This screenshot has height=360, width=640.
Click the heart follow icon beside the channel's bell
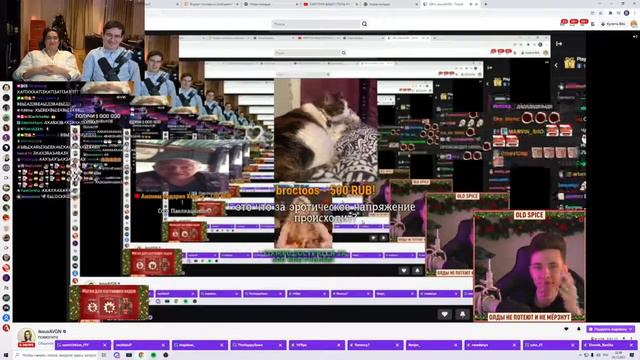click(x=566, y=329)
